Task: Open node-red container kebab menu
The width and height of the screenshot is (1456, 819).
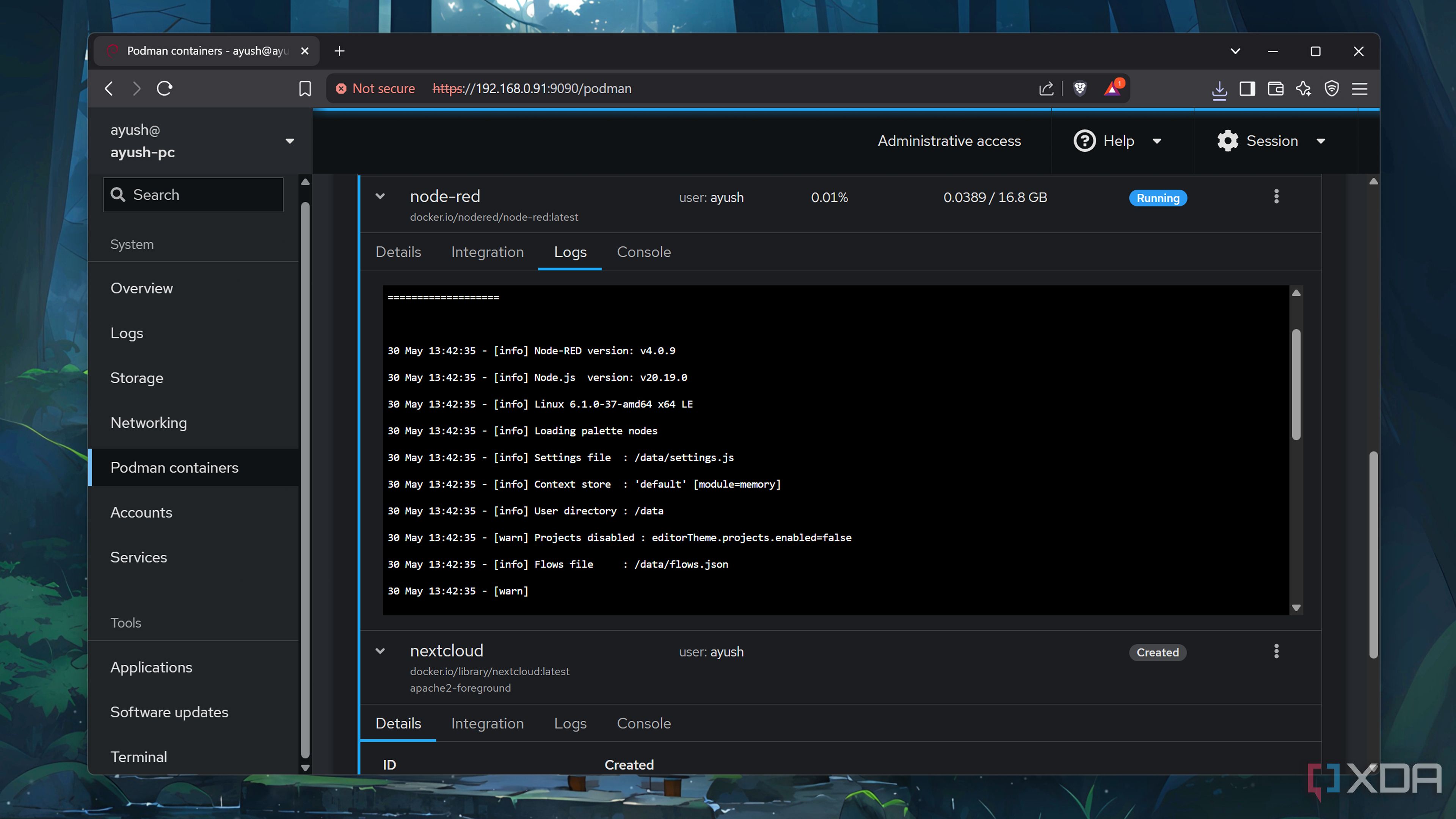Action: [1276, 197]
